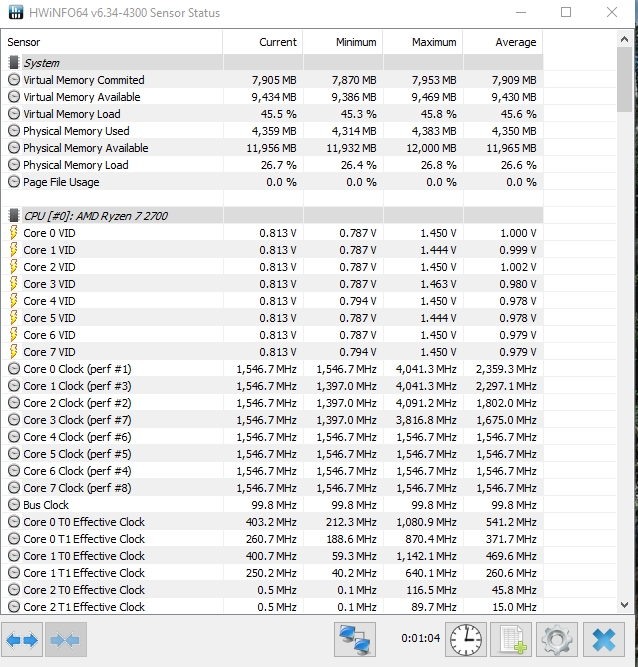The image size is (638, 667).
Task: Click the 2,359.3 MHz average value
Action: 506,369
